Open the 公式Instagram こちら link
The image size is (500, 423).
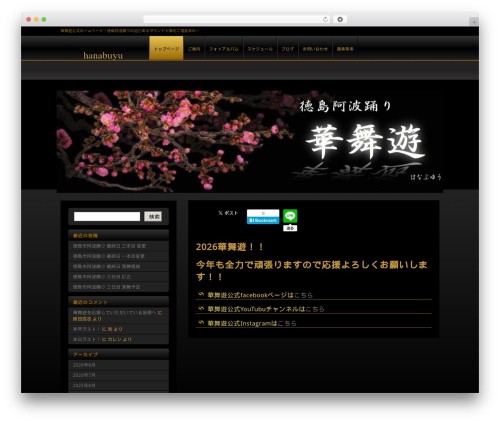click(287, 323)
